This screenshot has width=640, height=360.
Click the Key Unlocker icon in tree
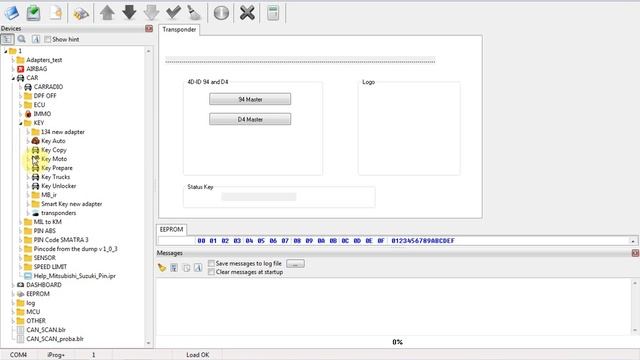click(x=36, y=186)
